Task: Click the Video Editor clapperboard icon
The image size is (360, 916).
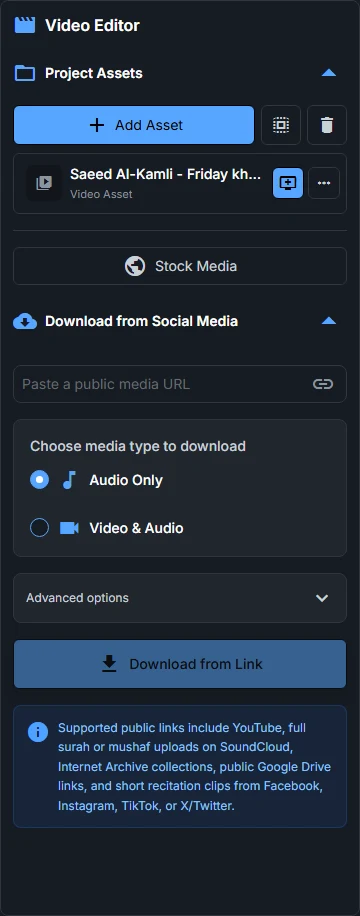Action: (25, 25)
